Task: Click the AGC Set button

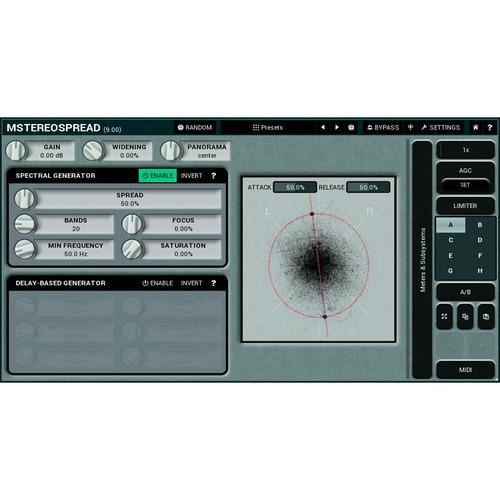Action: pos(465,185)
